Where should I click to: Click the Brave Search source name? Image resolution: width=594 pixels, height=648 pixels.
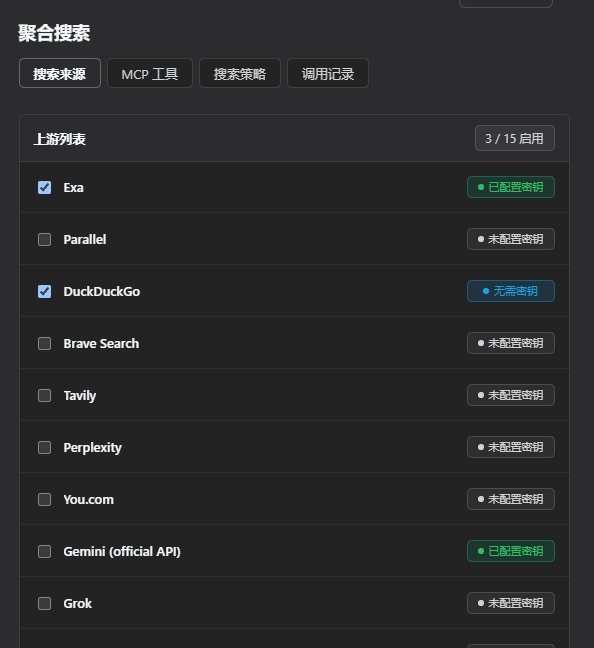pyautogui.click(x=101, y=343)
